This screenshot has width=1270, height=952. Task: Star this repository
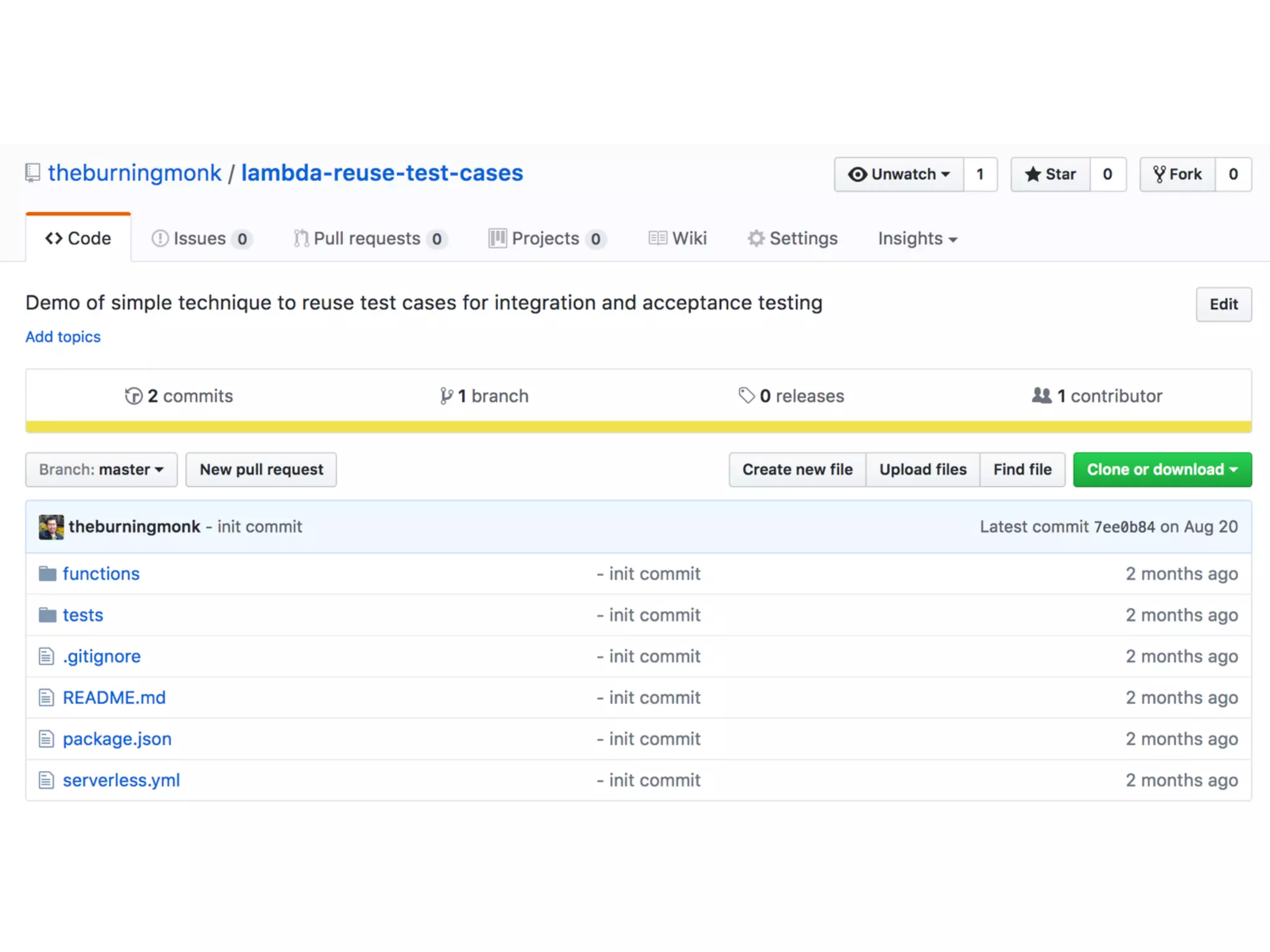[1050, 174]
